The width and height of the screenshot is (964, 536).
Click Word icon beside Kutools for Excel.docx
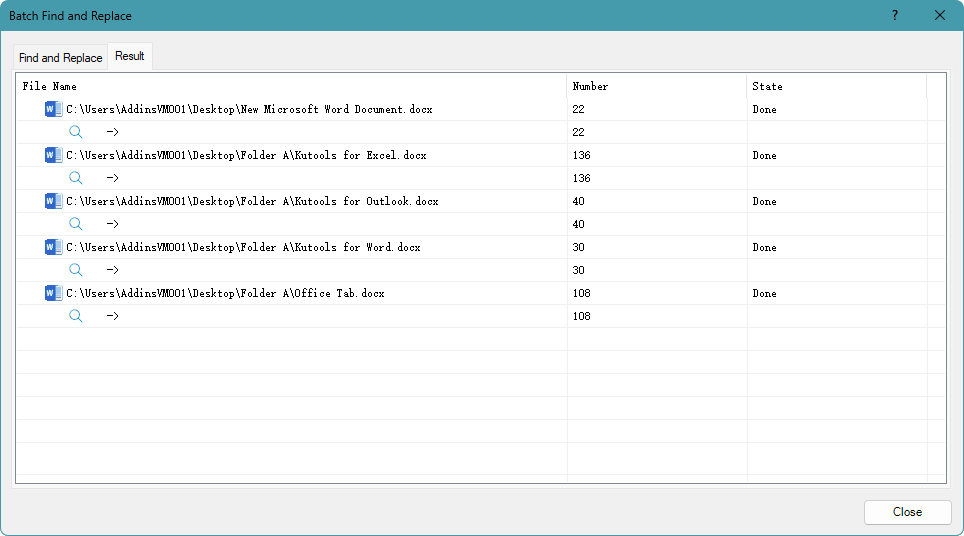coord(53,155)
